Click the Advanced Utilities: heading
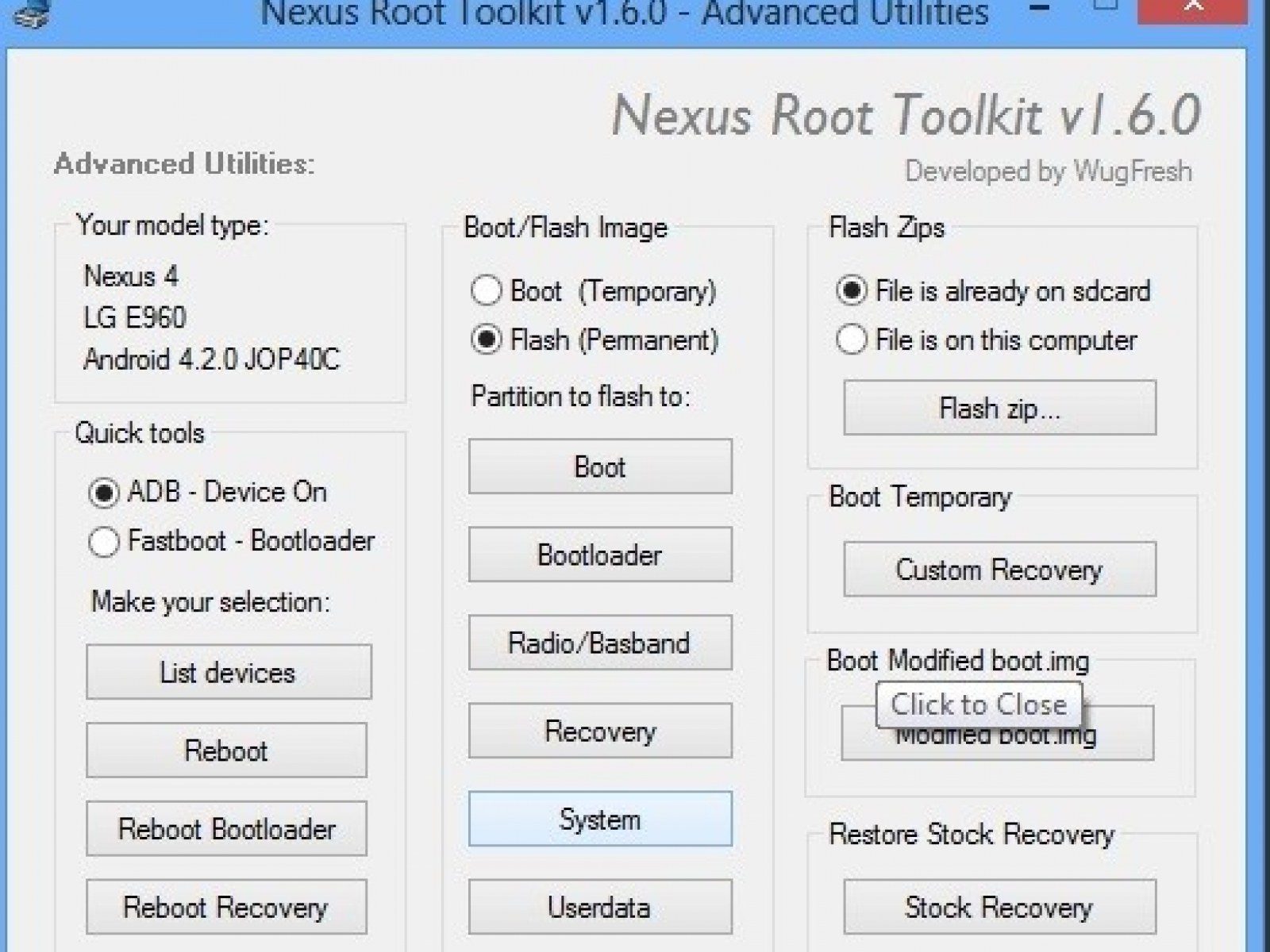1270x952 pixels. pos(184,164)
